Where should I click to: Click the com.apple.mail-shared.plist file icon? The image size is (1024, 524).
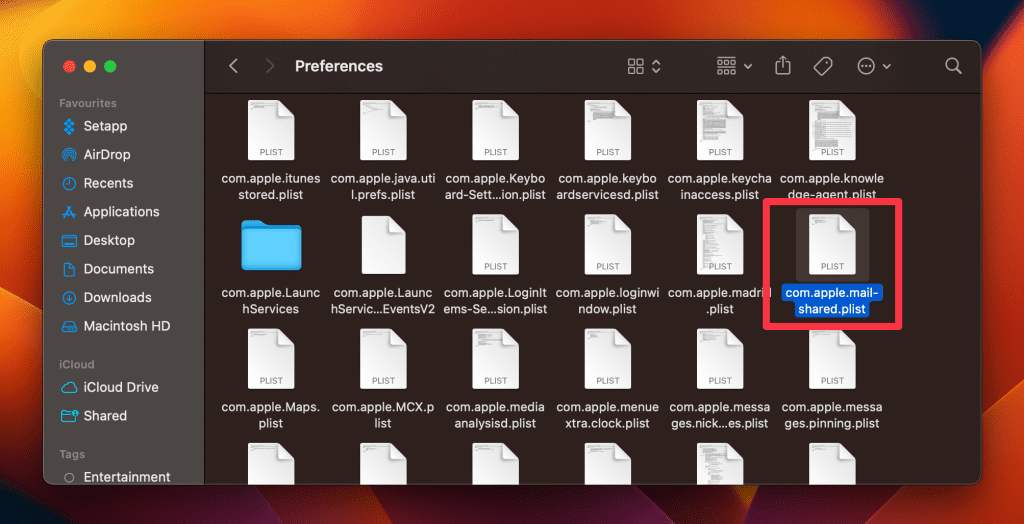click(x=833, y=245)
